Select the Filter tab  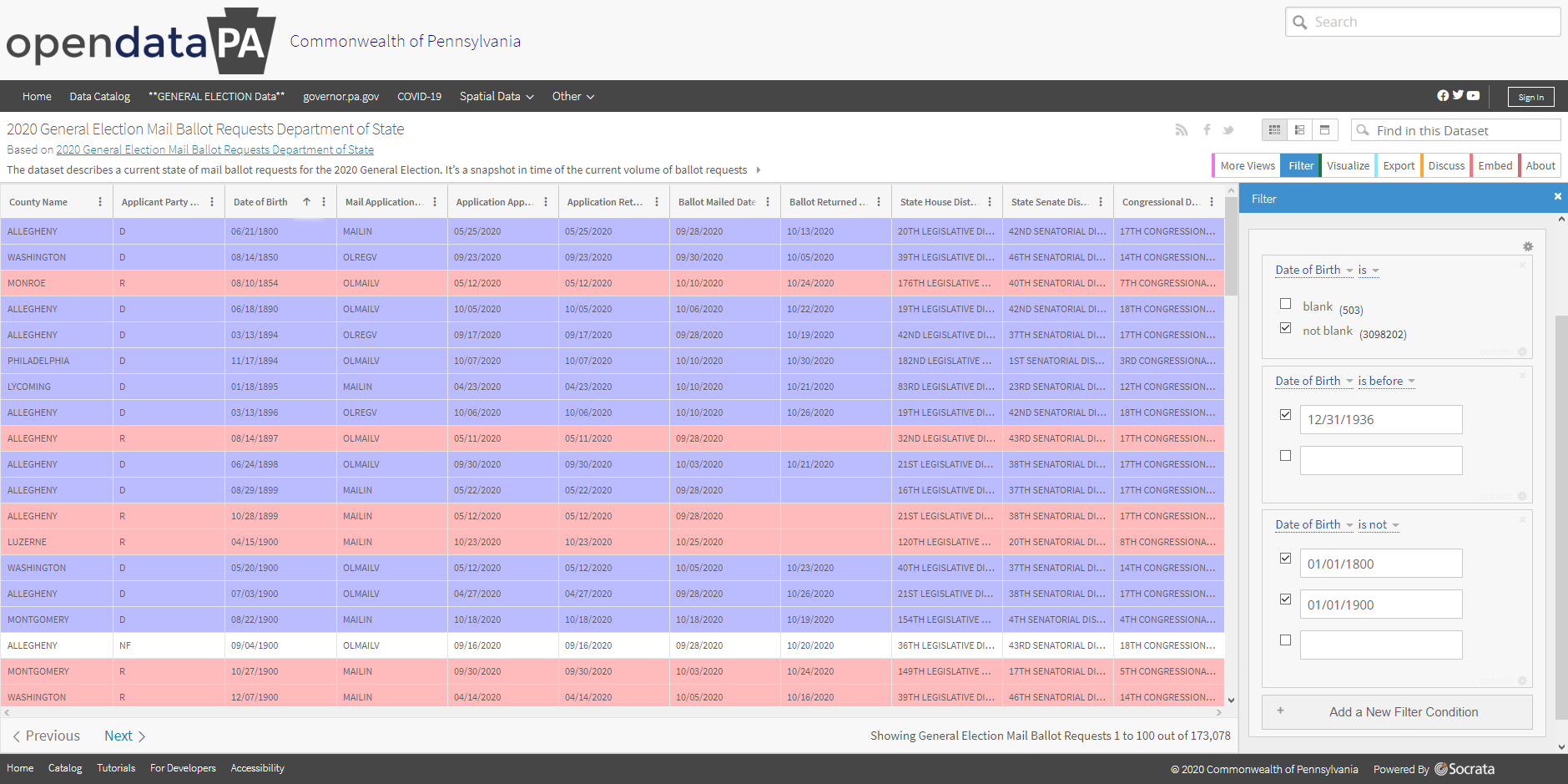point(1301,165)
